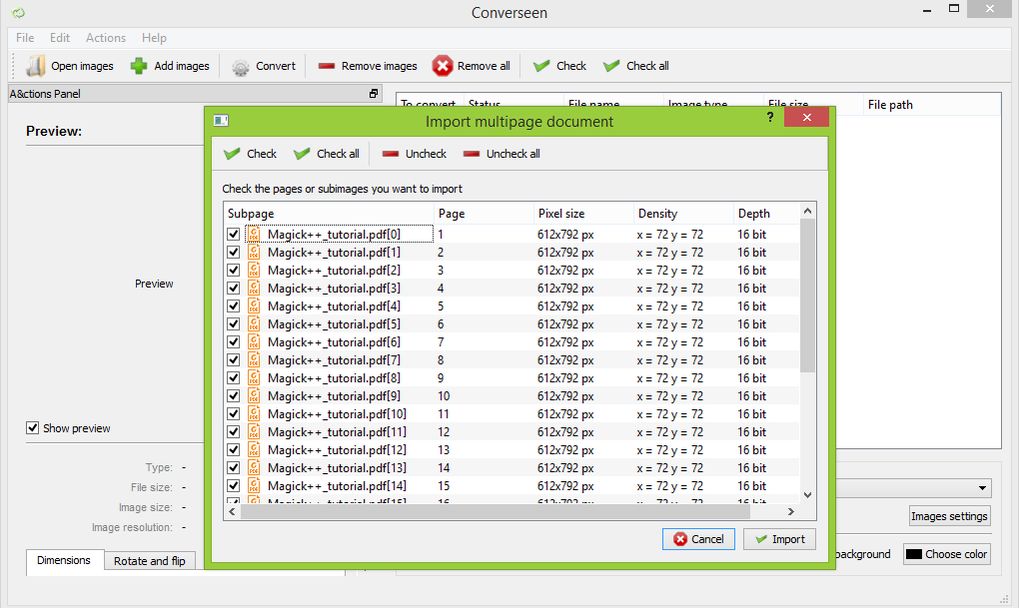Uncheck Magick++_tutorial.pdf[0] checkbox
The image size is (1019, 608).
tap(233, 234)
